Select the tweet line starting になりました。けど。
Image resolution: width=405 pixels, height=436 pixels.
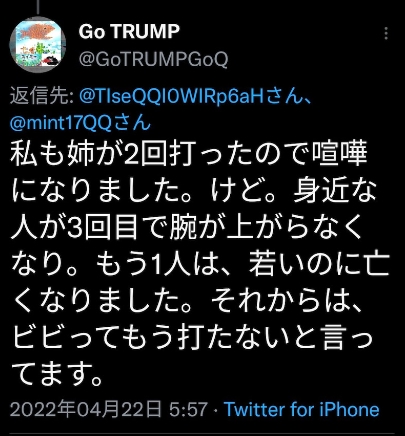coord(194,191)
